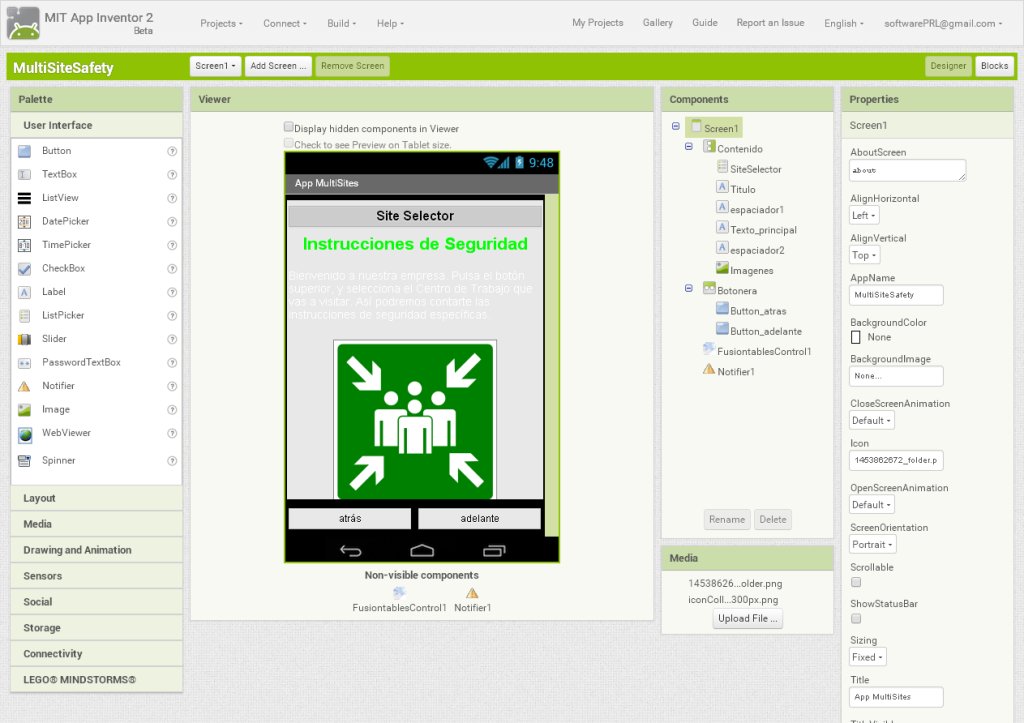Select the Label palette icon
1024x723 pixels.
[x=24, y=293]
